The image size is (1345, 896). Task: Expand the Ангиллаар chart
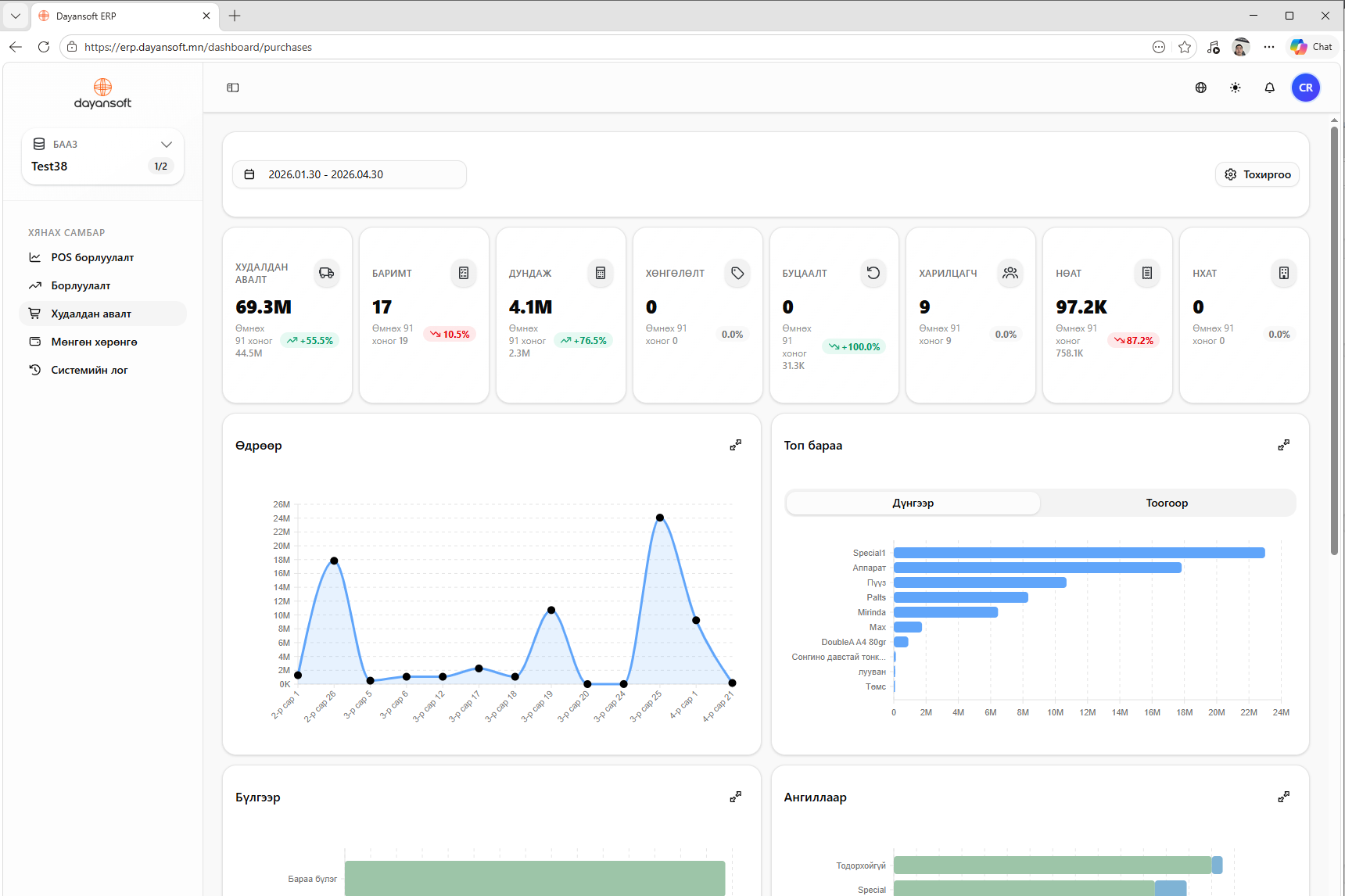tap(1284, 797)
